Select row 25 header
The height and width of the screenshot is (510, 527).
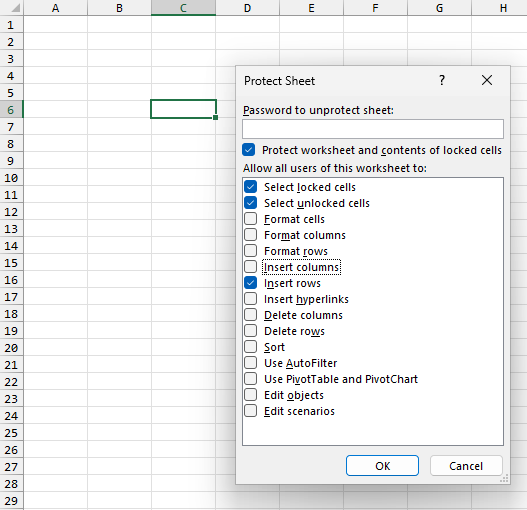click(11, 433)
